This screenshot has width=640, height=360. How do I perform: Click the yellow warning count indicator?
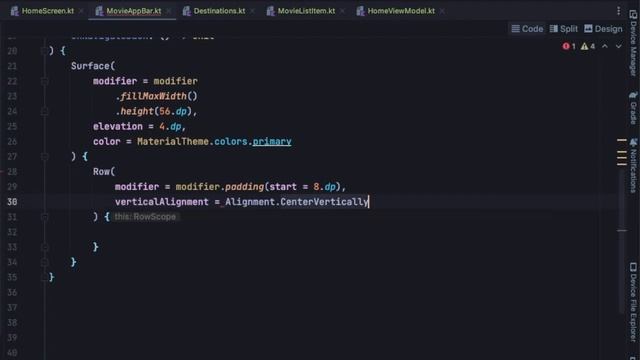pos(588,46)
